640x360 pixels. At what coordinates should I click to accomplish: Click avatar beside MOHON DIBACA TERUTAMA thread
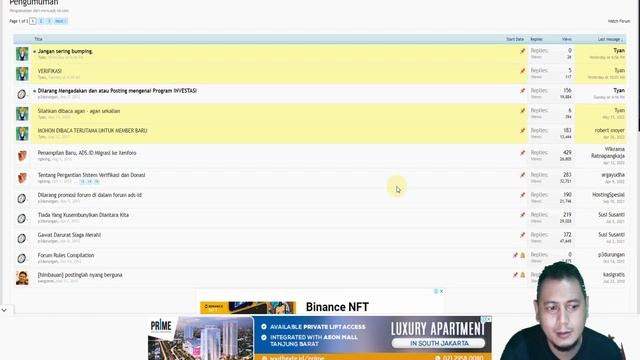coord(22,134)
